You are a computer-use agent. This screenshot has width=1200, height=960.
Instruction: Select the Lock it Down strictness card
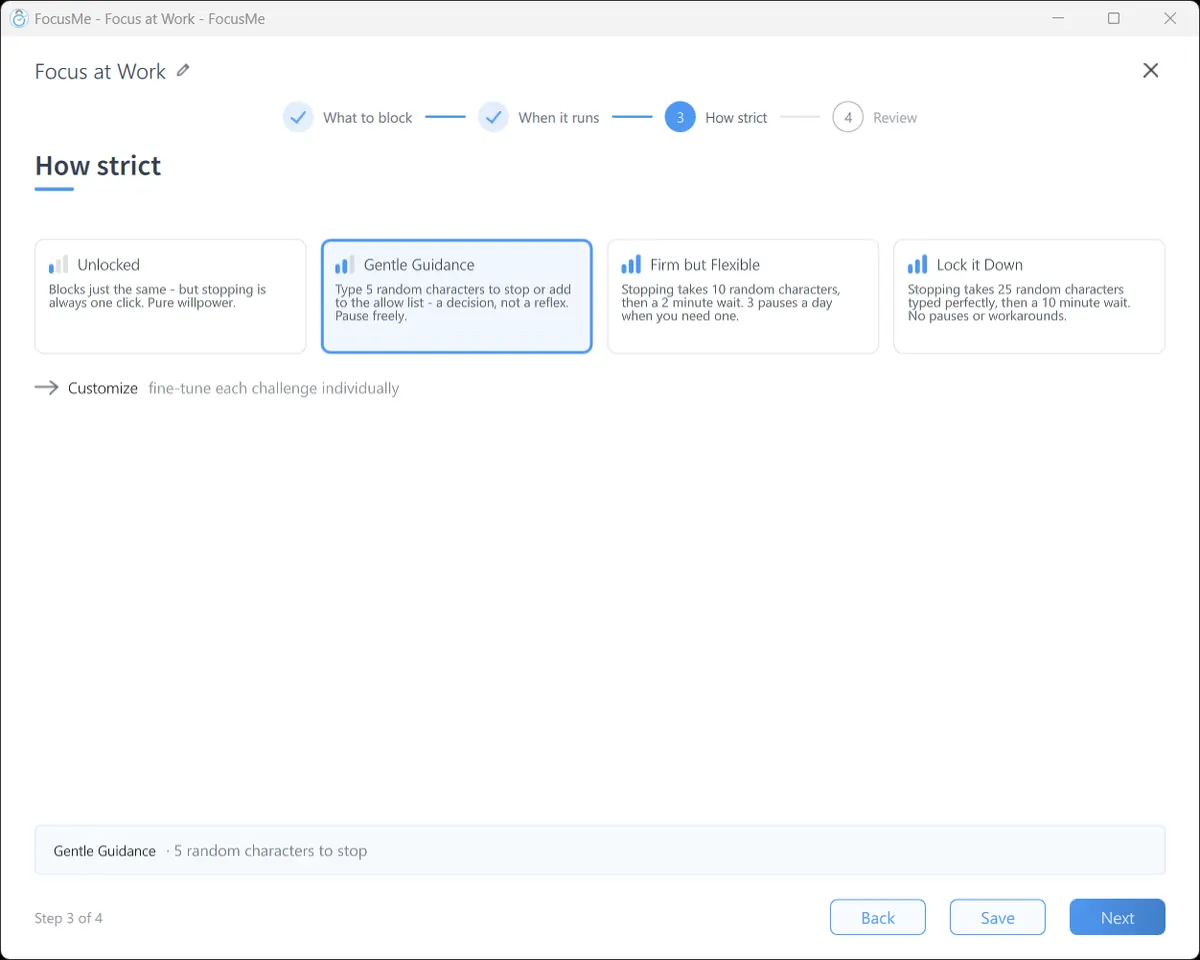point(1029,296)
